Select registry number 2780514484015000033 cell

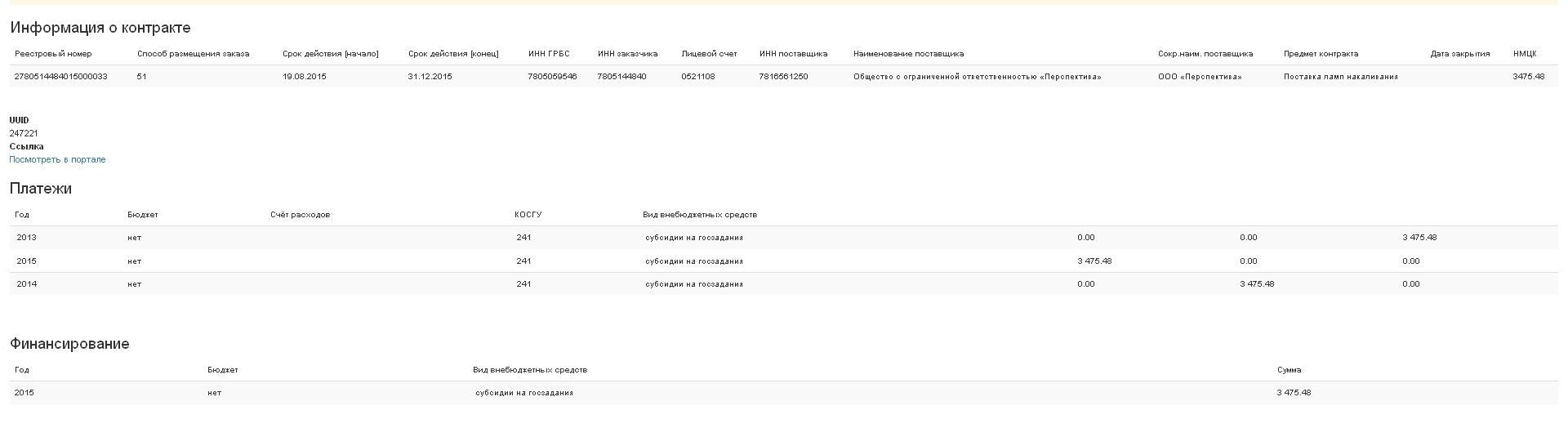click(x=60, y=77)
